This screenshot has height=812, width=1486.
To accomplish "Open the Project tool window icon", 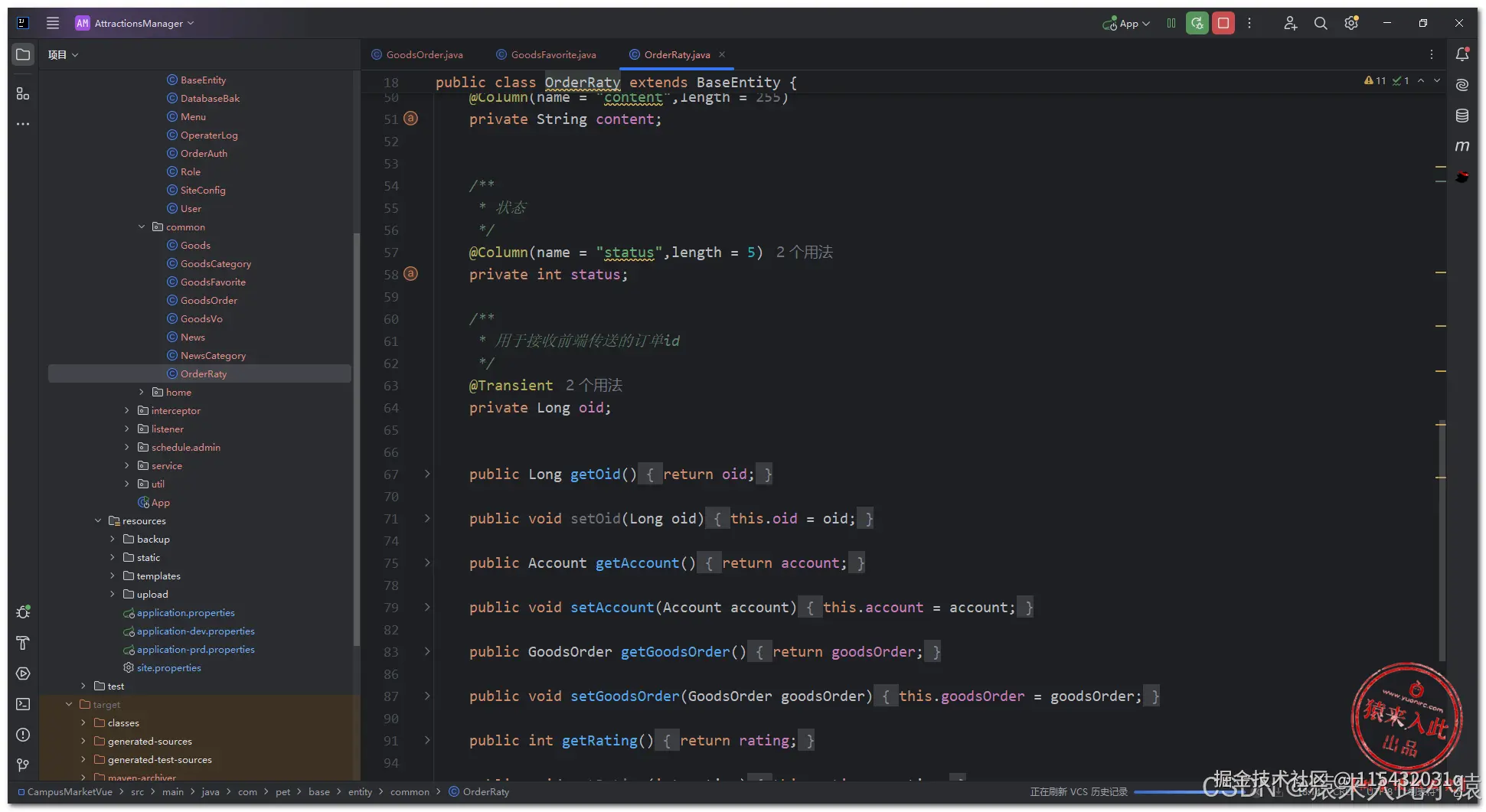I will coord(23,54).
